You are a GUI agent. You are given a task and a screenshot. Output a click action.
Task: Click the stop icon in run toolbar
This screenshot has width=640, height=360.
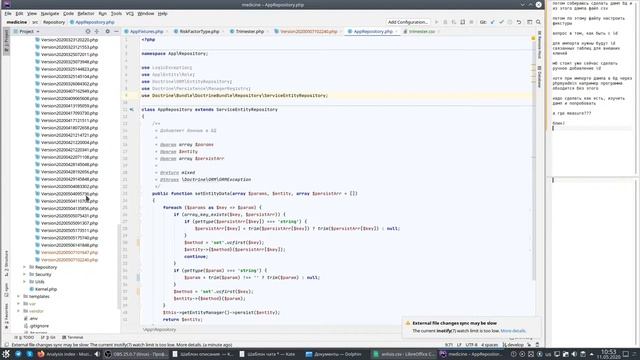tap(471, 22)
